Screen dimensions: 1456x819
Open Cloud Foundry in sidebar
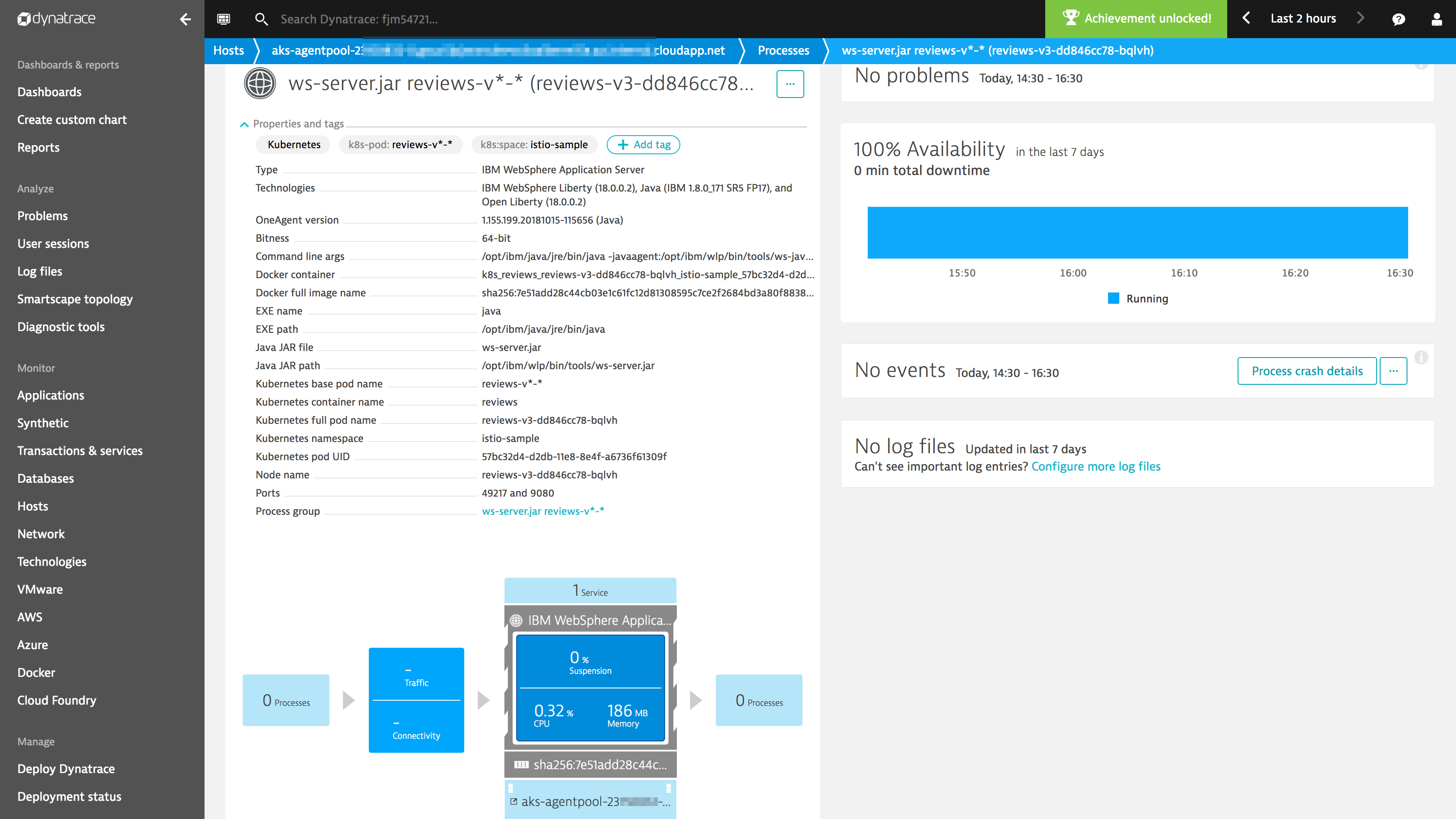(56, 700)
